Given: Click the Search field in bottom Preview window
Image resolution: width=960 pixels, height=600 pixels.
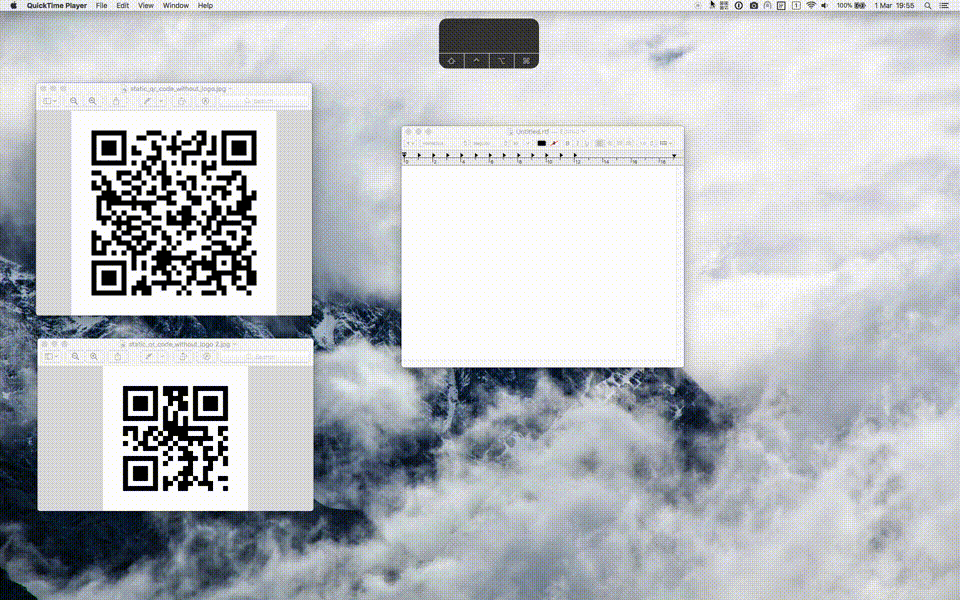Looking at the screenshot, I should point(265,356).
